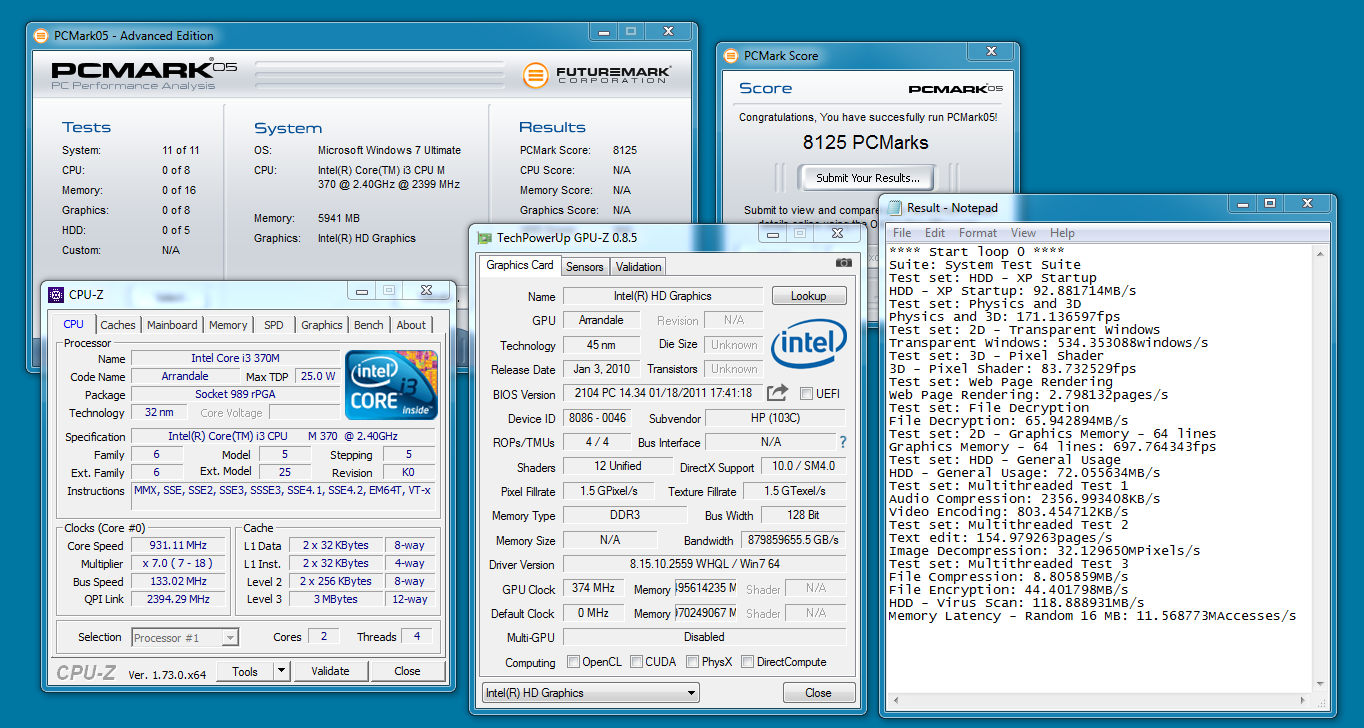Toggle the DirectCompute checkbox

click(x=747, y=662)
